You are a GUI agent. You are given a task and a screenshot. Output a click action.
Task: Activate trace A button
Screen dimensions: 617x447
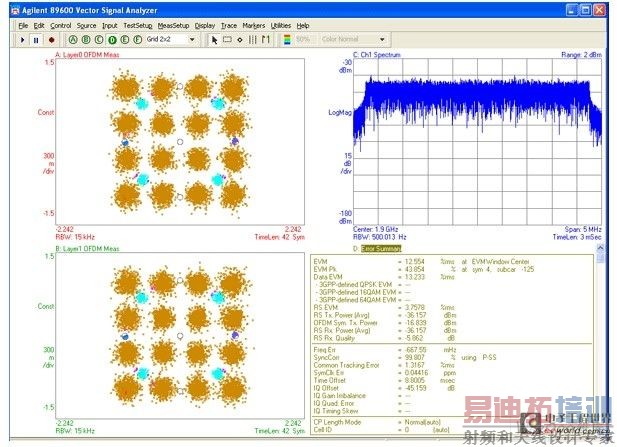(73, 40)
